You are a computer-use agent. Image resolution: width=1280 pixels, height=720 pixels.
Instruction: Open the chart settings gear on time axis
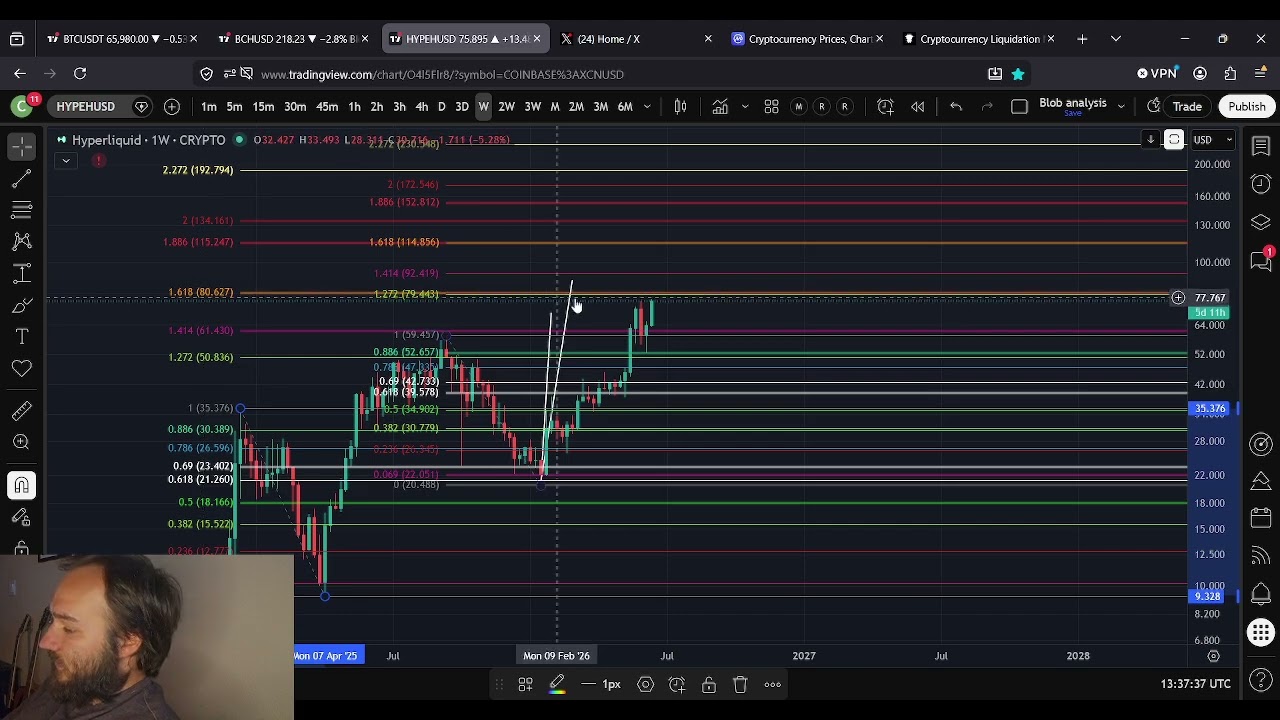(x=1213, y=656)
